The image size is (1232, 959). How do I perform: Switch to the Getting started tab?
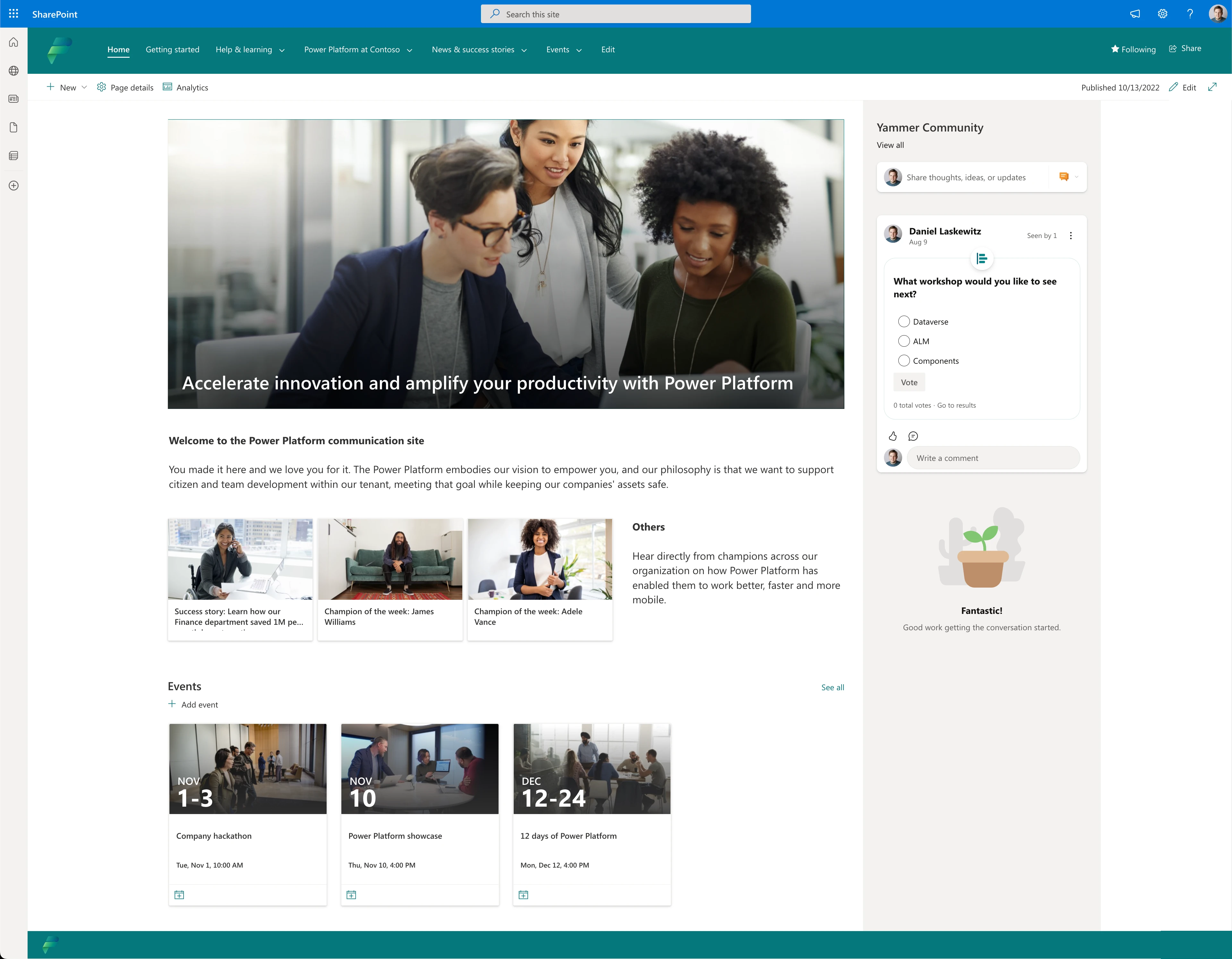pos(173,50)
